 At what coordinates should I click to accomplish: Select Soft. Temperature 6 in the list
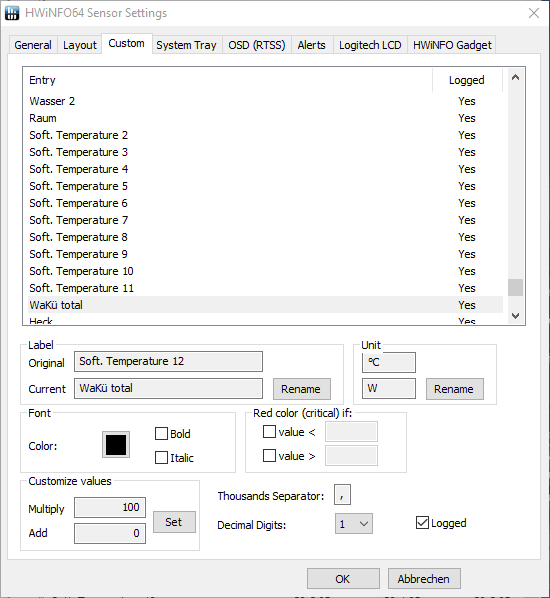[265, 203]
